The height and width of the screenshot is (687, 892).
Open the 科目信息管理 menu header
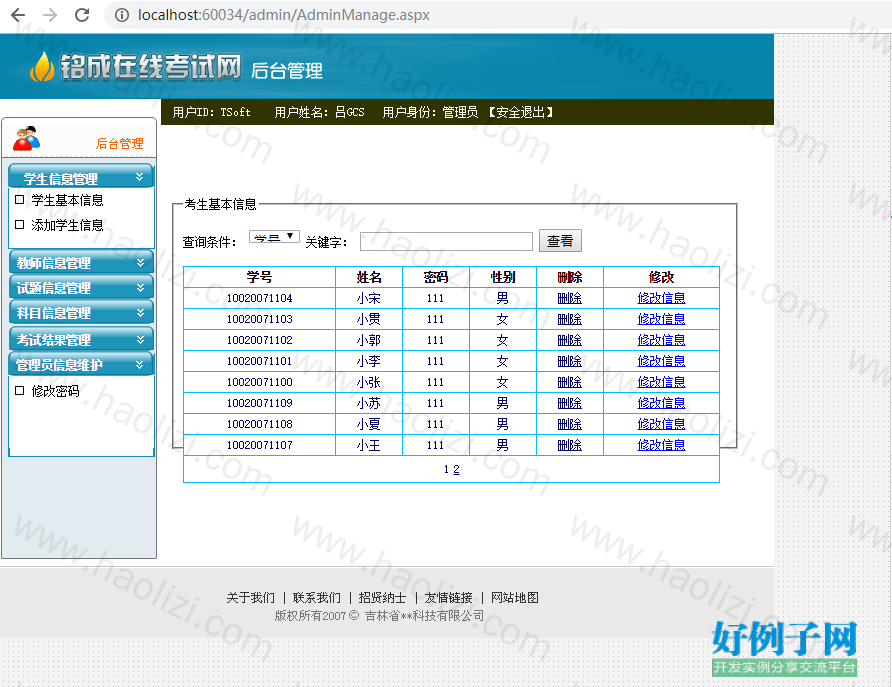pos(81,312)
